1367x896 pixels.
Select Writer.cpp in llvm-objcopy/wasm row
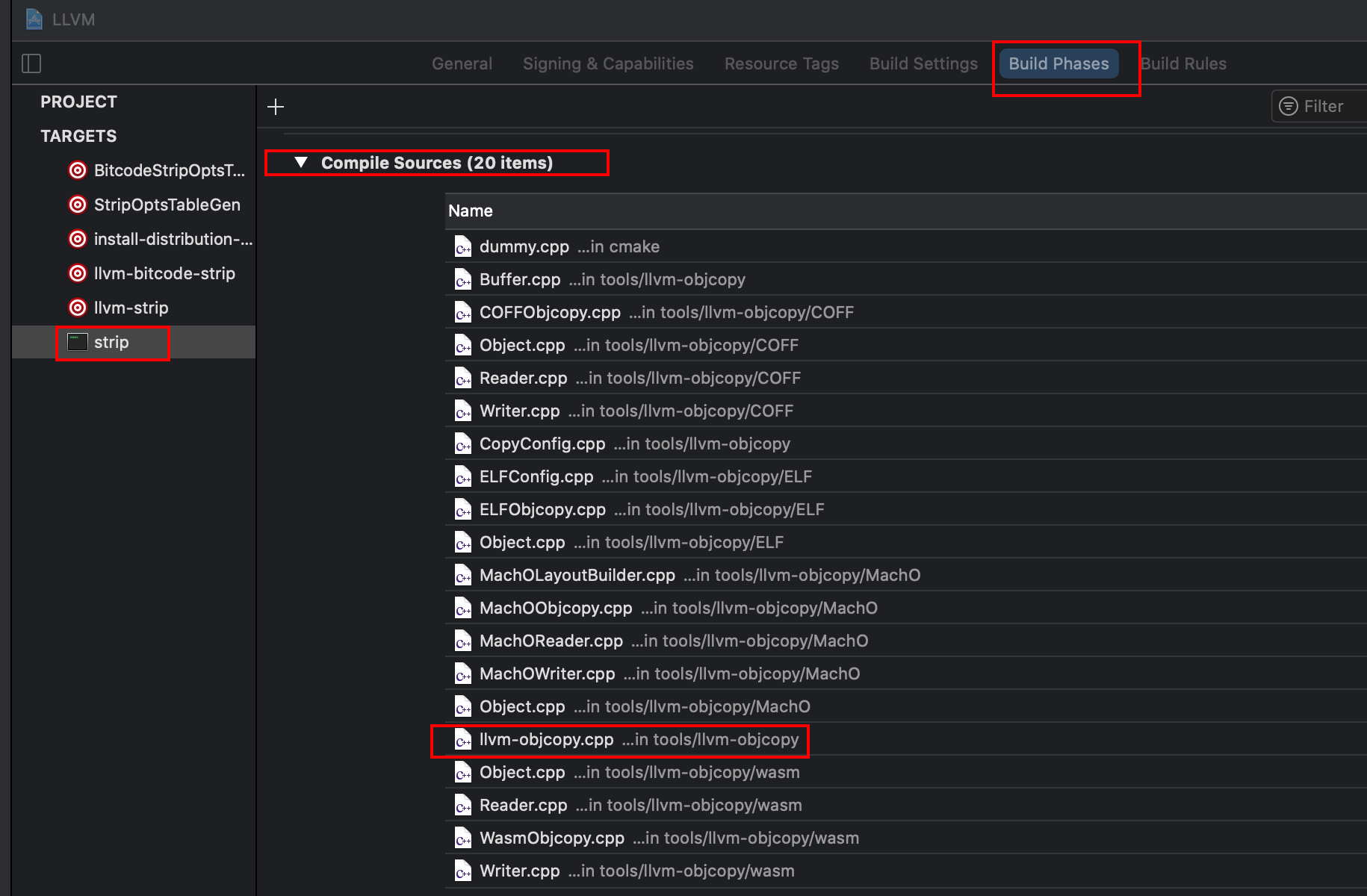point(905,871)
